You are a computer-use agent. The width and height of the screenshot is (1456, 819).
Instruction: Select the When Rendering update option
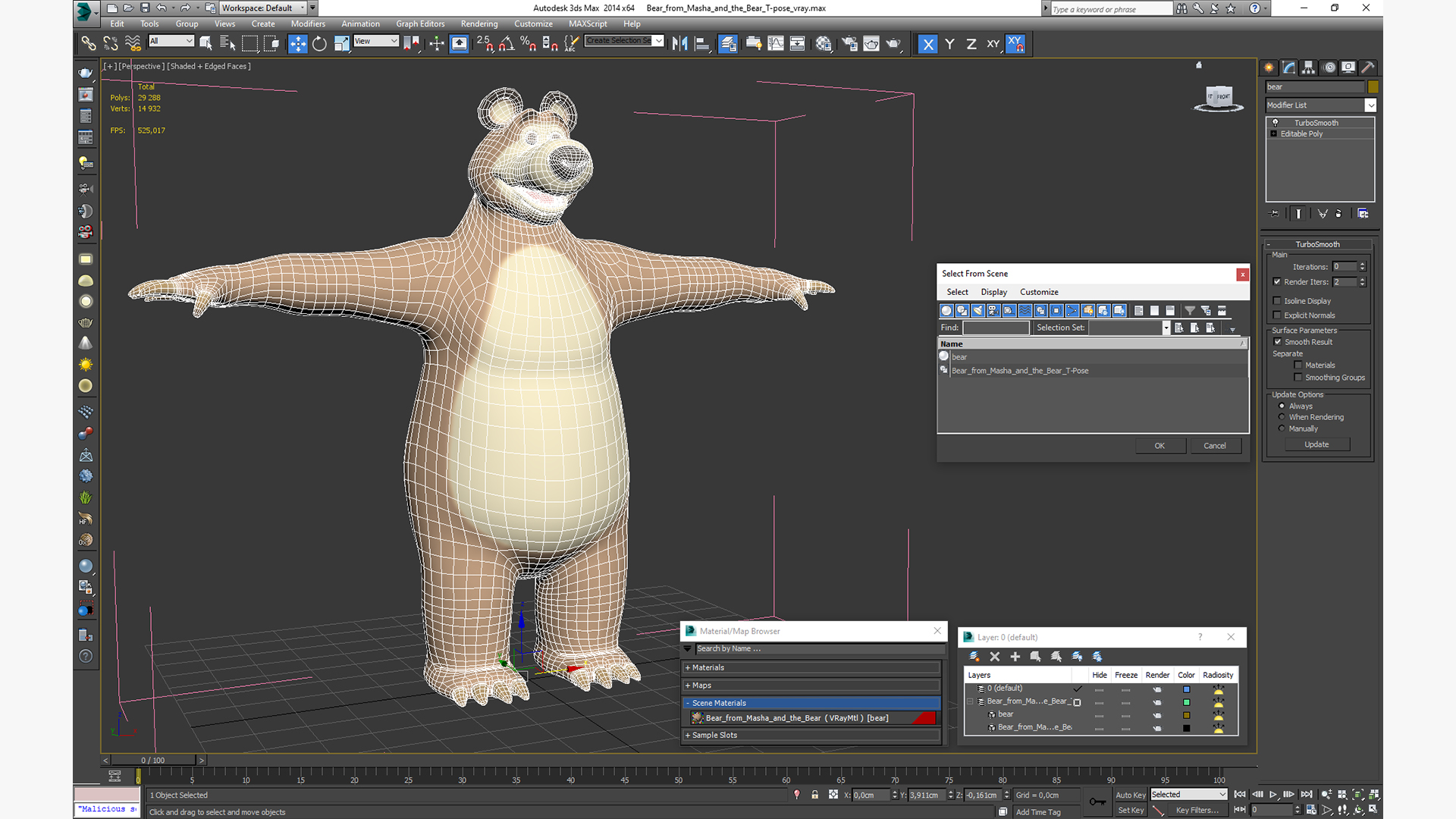(x=1282, y=417)
